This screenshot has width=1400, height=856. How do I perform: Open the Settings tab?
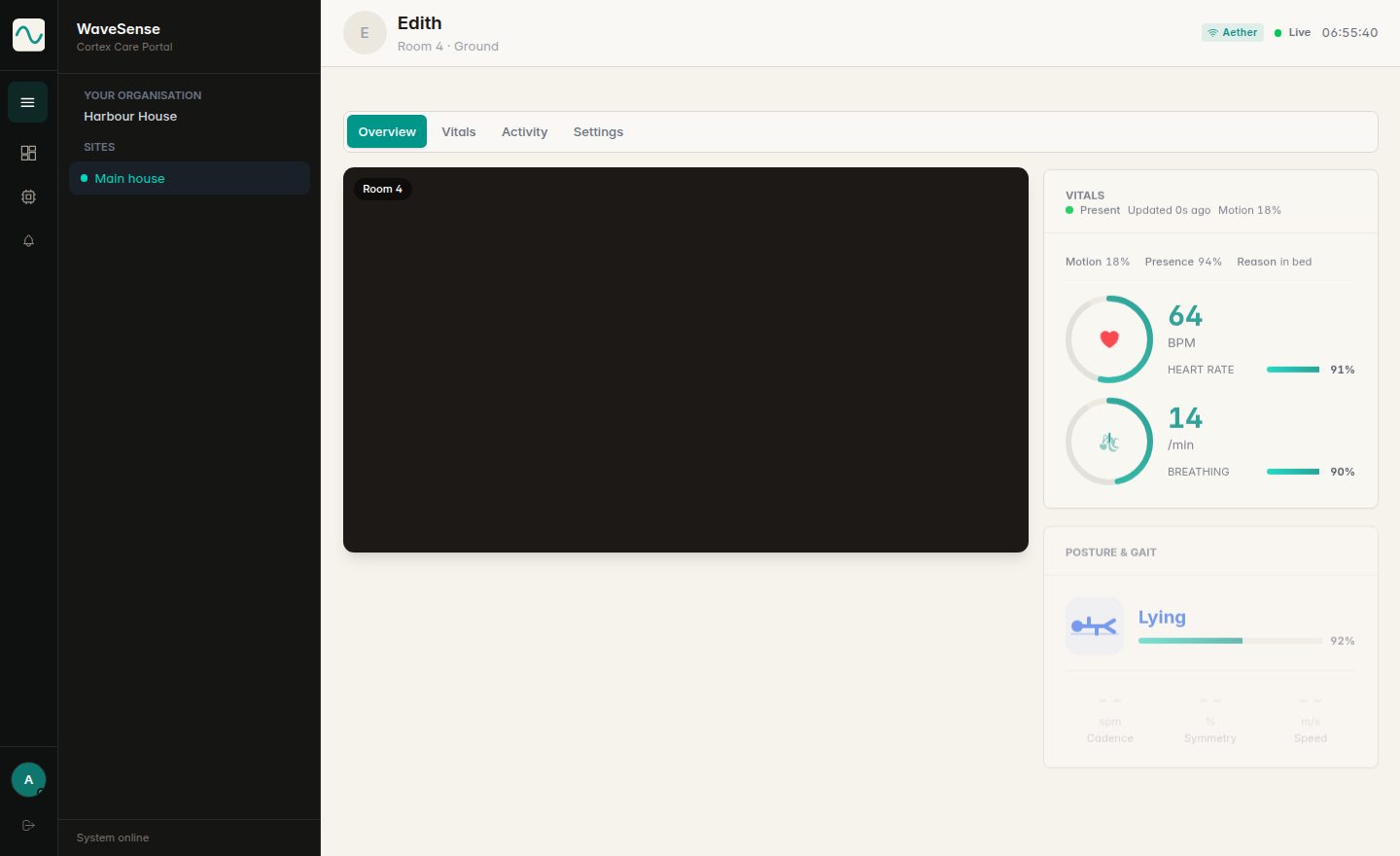pos(598,131)
